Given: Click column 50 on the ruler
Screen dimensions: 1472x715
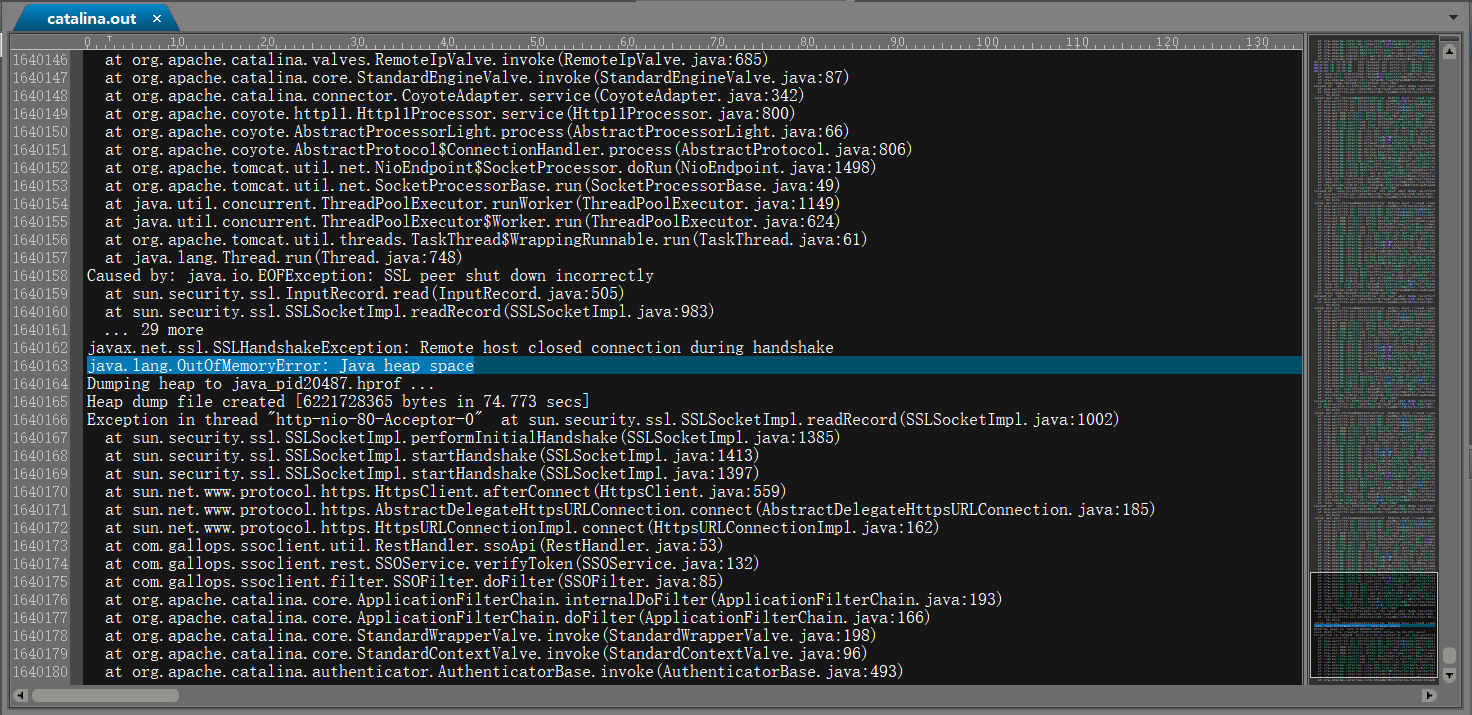Looking at the screenshot, I should click(537, 42).
